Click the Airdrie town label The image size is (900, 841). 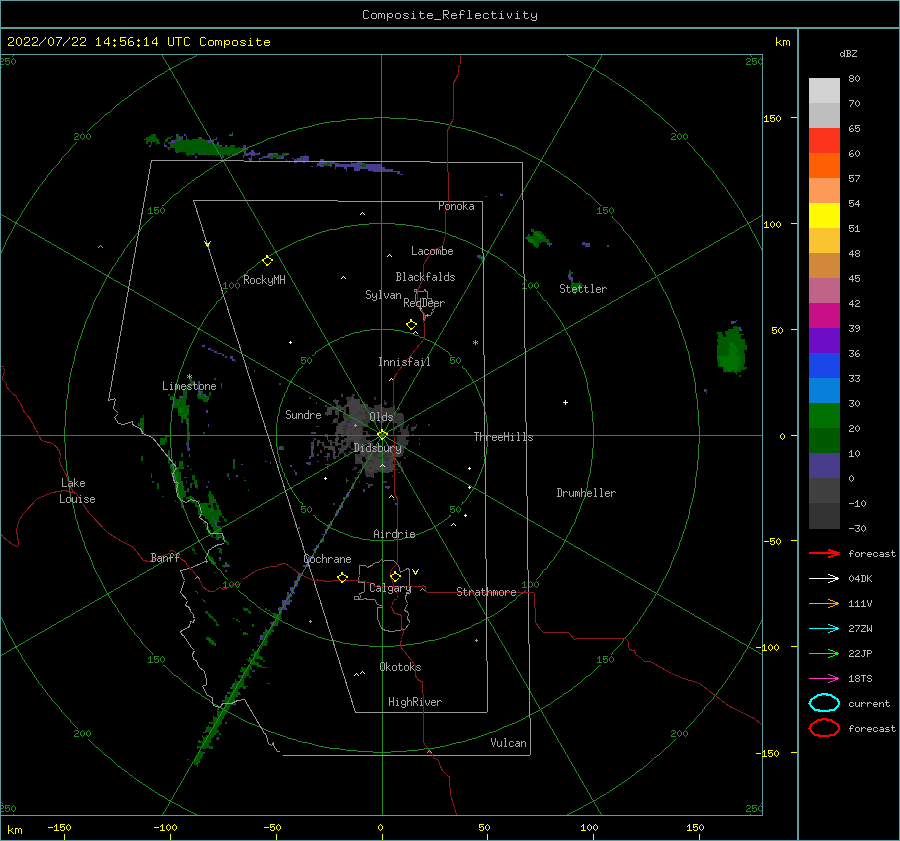tap(394, 534)
